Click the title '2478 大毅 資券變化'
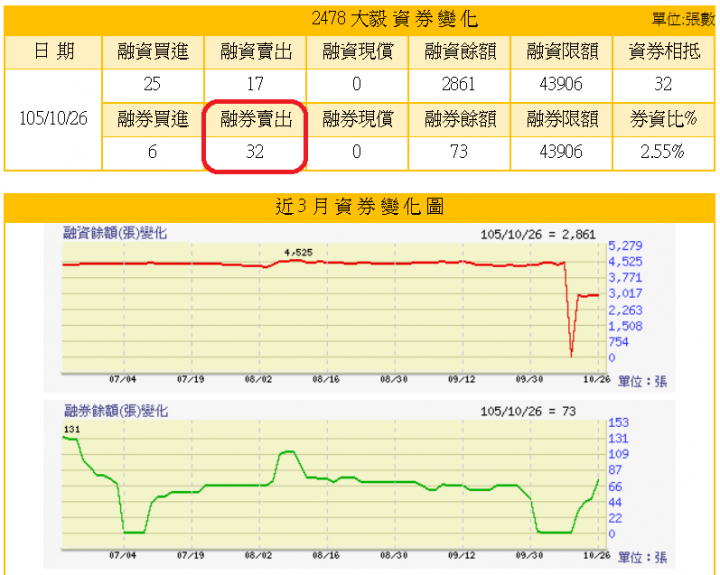This screenshot has height=575, width=720. click(395, 19)
